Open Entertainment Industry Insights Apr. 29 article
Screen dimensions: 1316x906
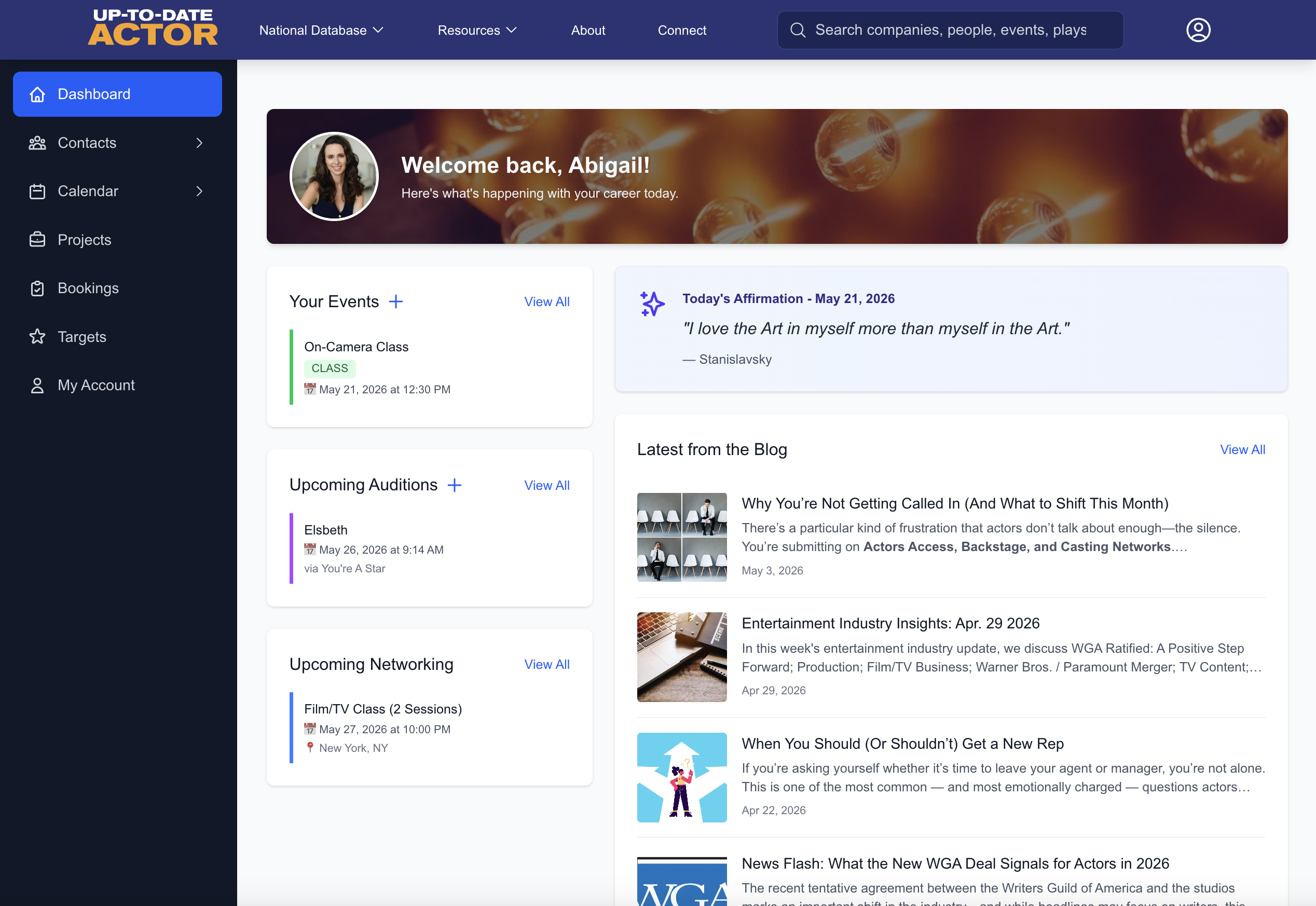click(891, 623)
